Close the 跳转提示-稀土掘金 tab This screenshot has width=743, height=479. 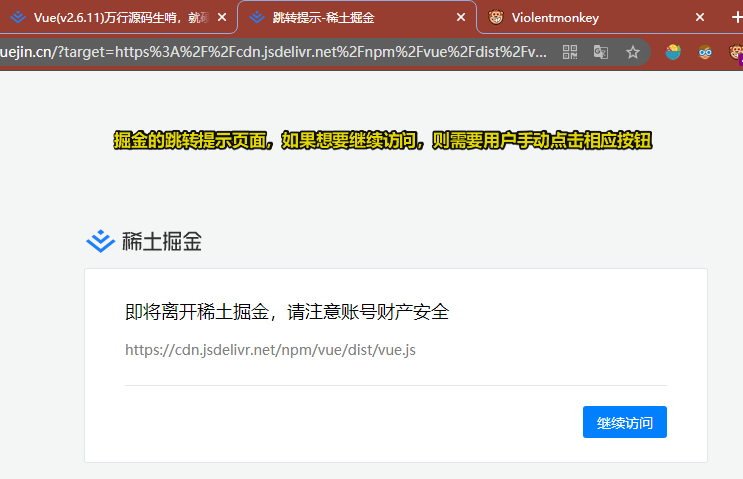[461, 18]
